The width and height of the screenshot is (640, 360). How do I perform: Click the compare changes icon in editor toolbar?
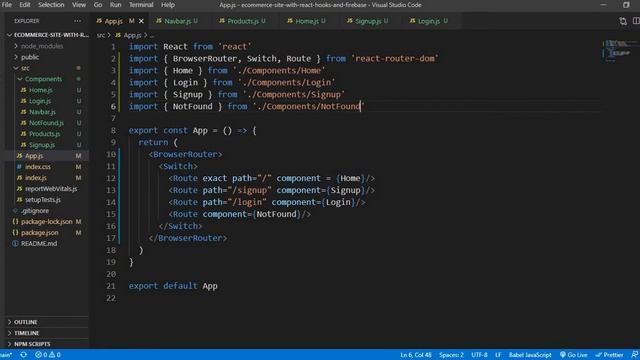(623, 21)
